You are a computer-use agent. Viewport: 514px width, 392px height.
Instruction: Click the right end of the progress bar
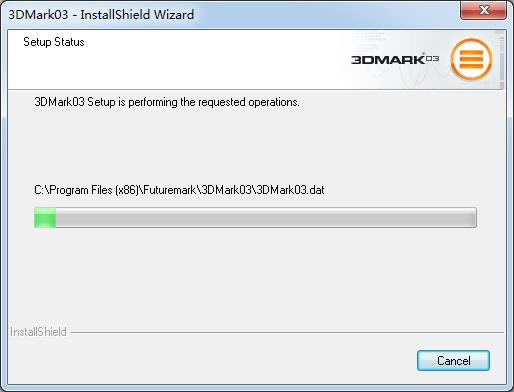pyautogui.click(x=474, y=217)
